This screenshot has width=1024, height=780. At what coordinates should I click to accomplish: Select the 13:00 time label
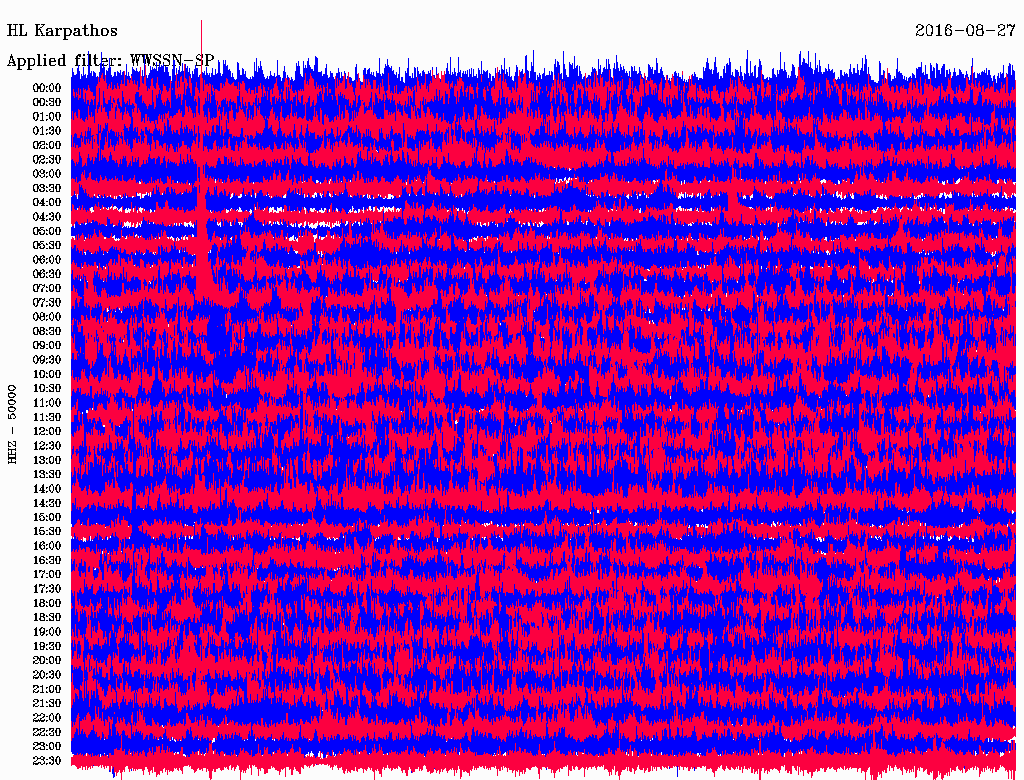click(47, 461)
